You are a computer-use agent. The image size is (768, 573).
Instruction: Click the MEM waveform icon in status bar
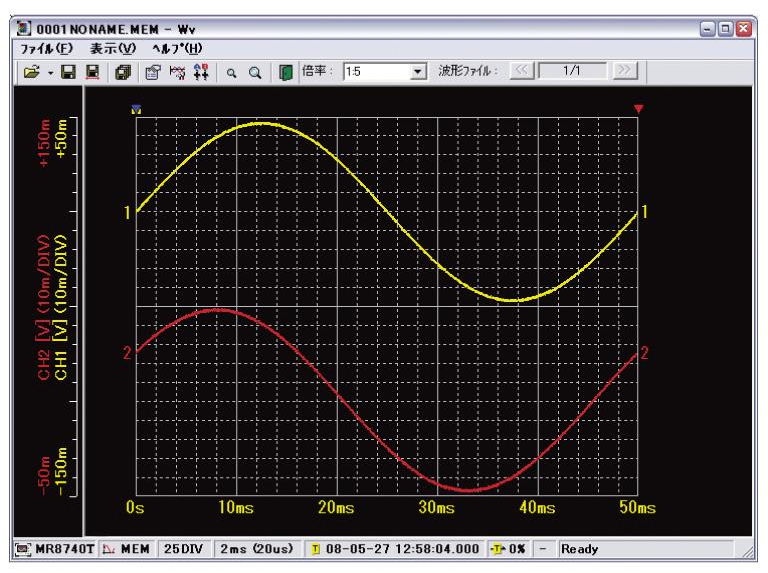(109, 549)
